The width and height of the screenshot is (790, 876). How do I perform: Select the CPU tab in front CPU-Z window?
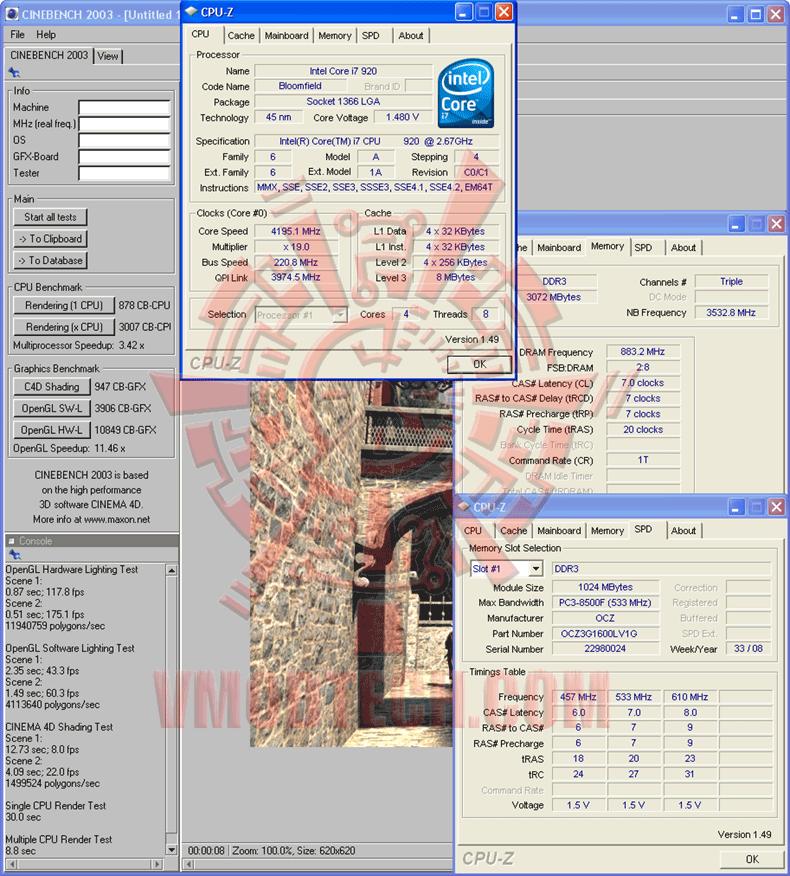click(x=201, y=34)
